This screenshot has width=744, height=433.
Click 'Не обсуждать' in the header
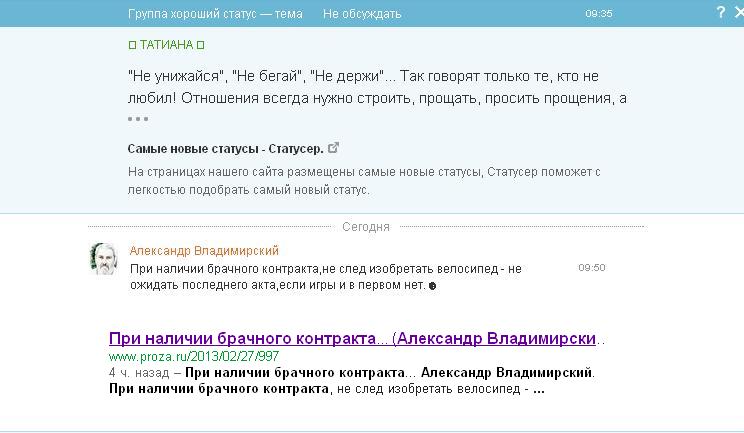click(362, 14)
